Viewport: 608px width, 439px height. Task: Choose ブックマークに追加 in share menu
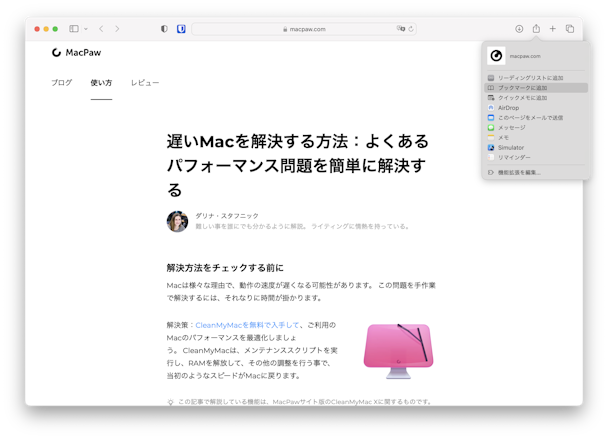pyautogui.click(x=536, y=88)
